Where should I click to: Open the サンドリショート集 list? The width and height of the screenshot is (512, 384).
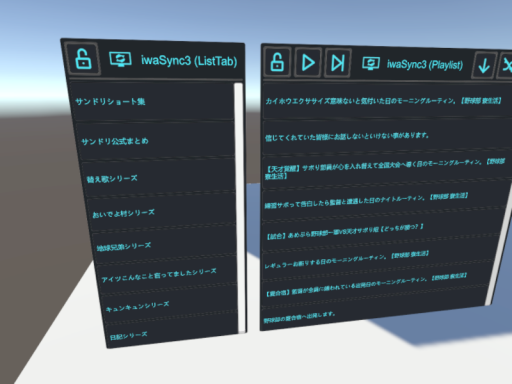pos(152,101)
